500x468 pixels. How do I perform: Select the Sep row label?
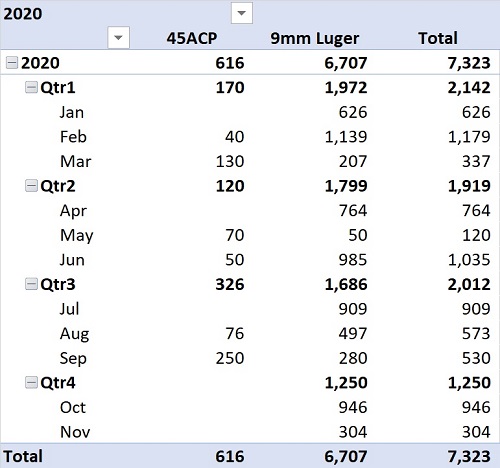pyautogui.click(x=73, y=359)
